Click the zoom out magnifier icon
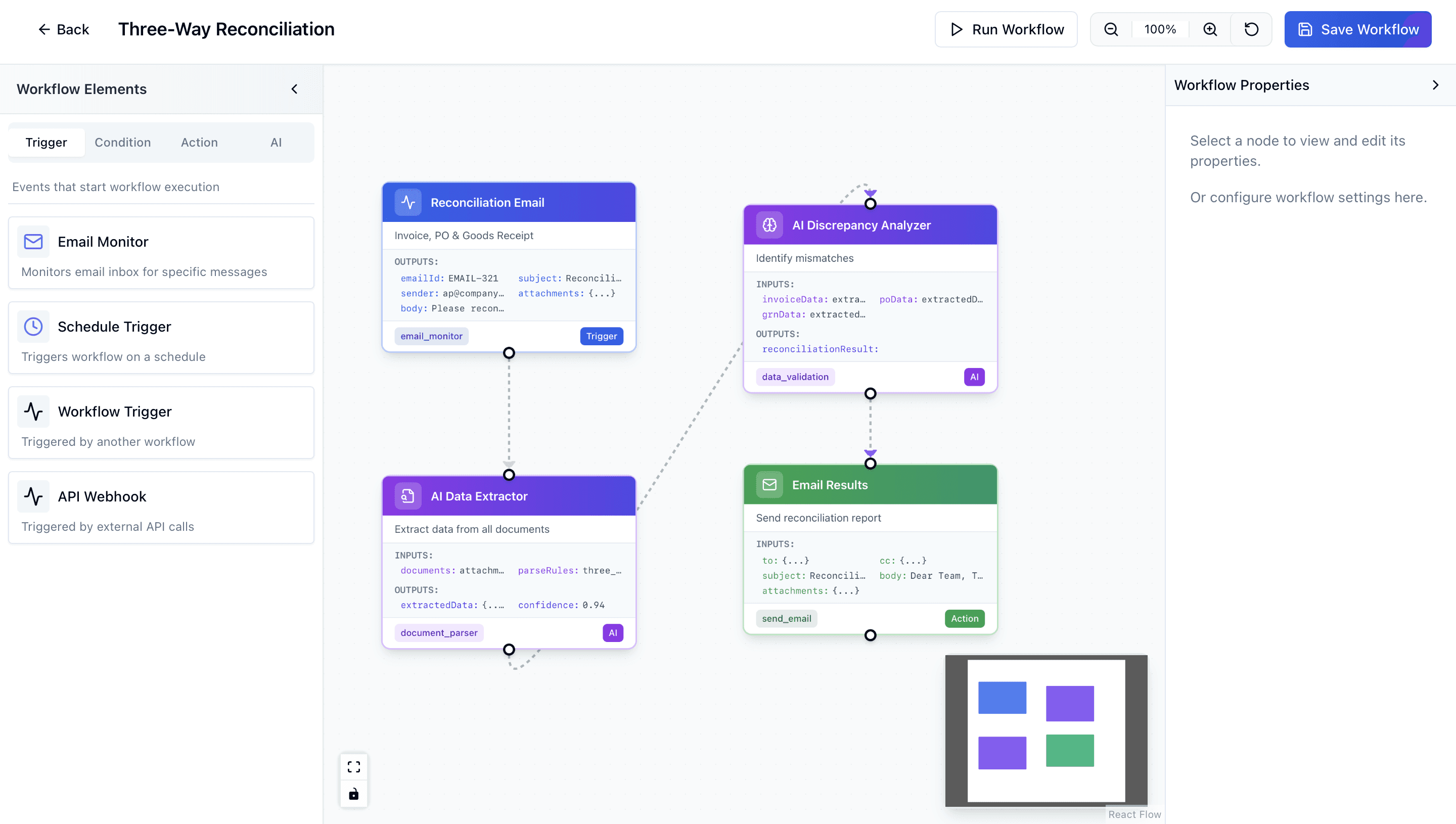Image resolution: width=1456 pixels, height=824 pixels. click(1111, 29)
